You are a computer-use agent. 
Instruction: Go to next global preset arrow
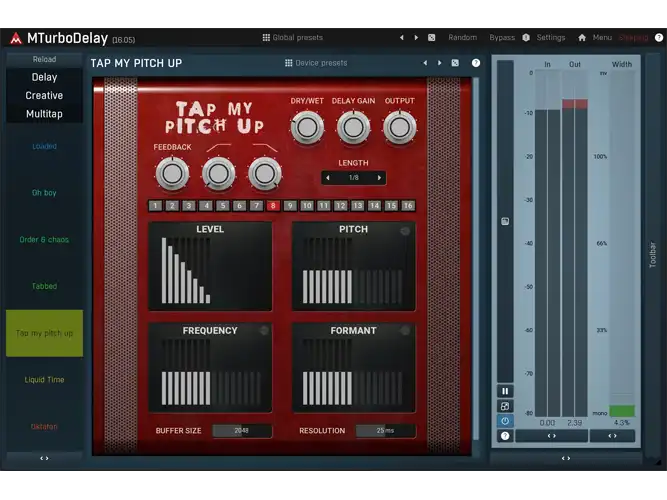coord(416,37)
